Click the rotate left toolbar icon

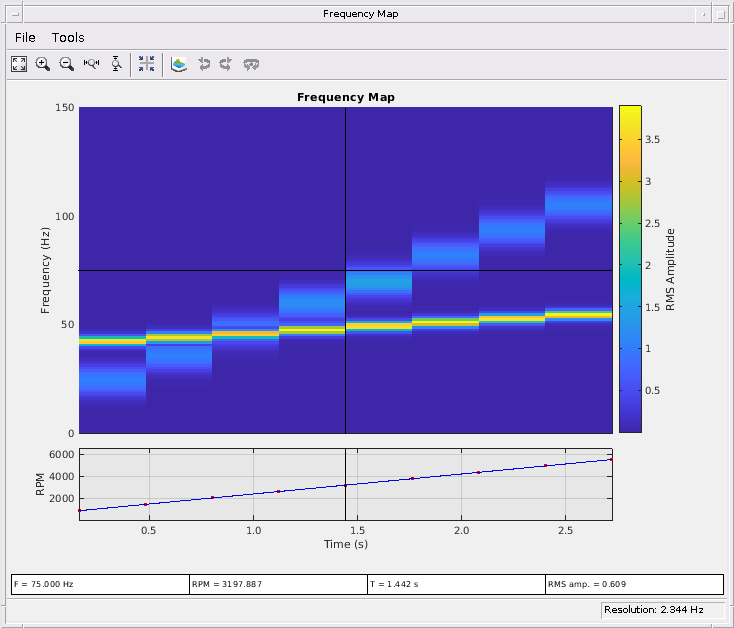(x=204, y=64)
